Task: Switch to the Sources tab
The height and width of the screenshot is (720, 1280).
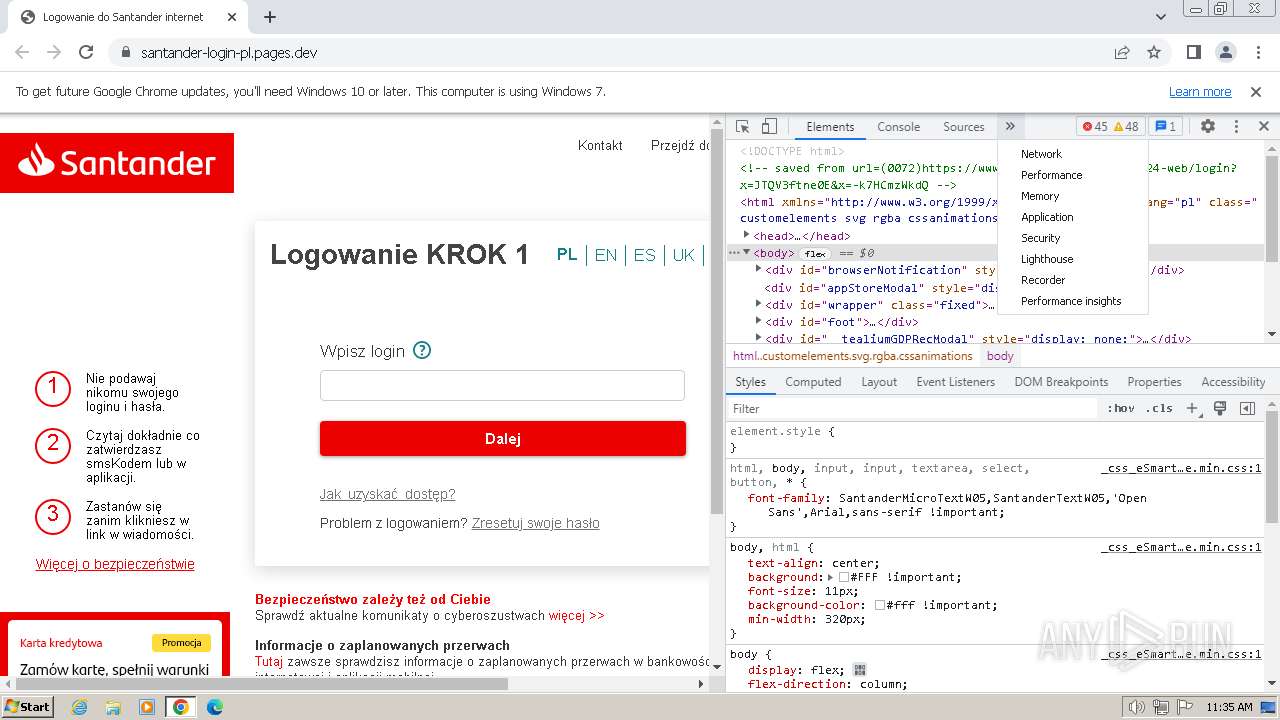Action: click(964, 127)
